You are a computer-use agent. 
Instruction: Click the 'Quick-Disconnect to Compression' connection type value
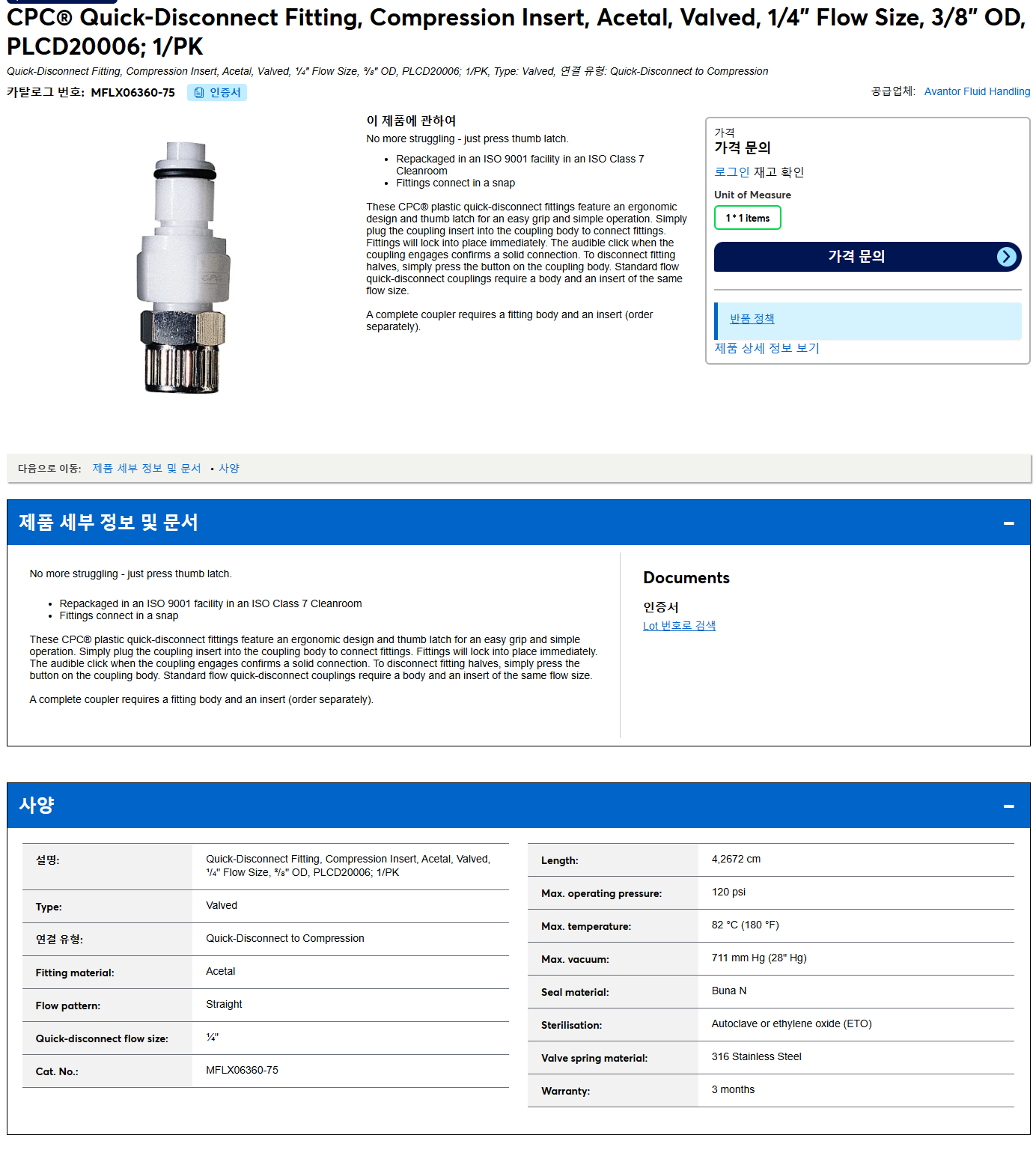(x=284, y=939)
